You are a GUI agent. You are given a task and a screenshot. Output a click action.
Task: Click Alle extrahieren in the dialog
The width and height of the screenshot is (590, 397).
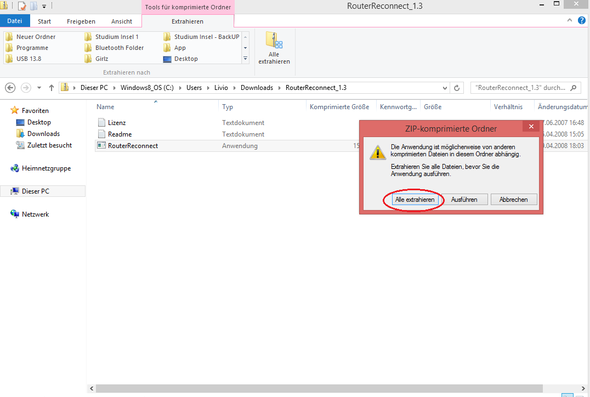[415, 199]
